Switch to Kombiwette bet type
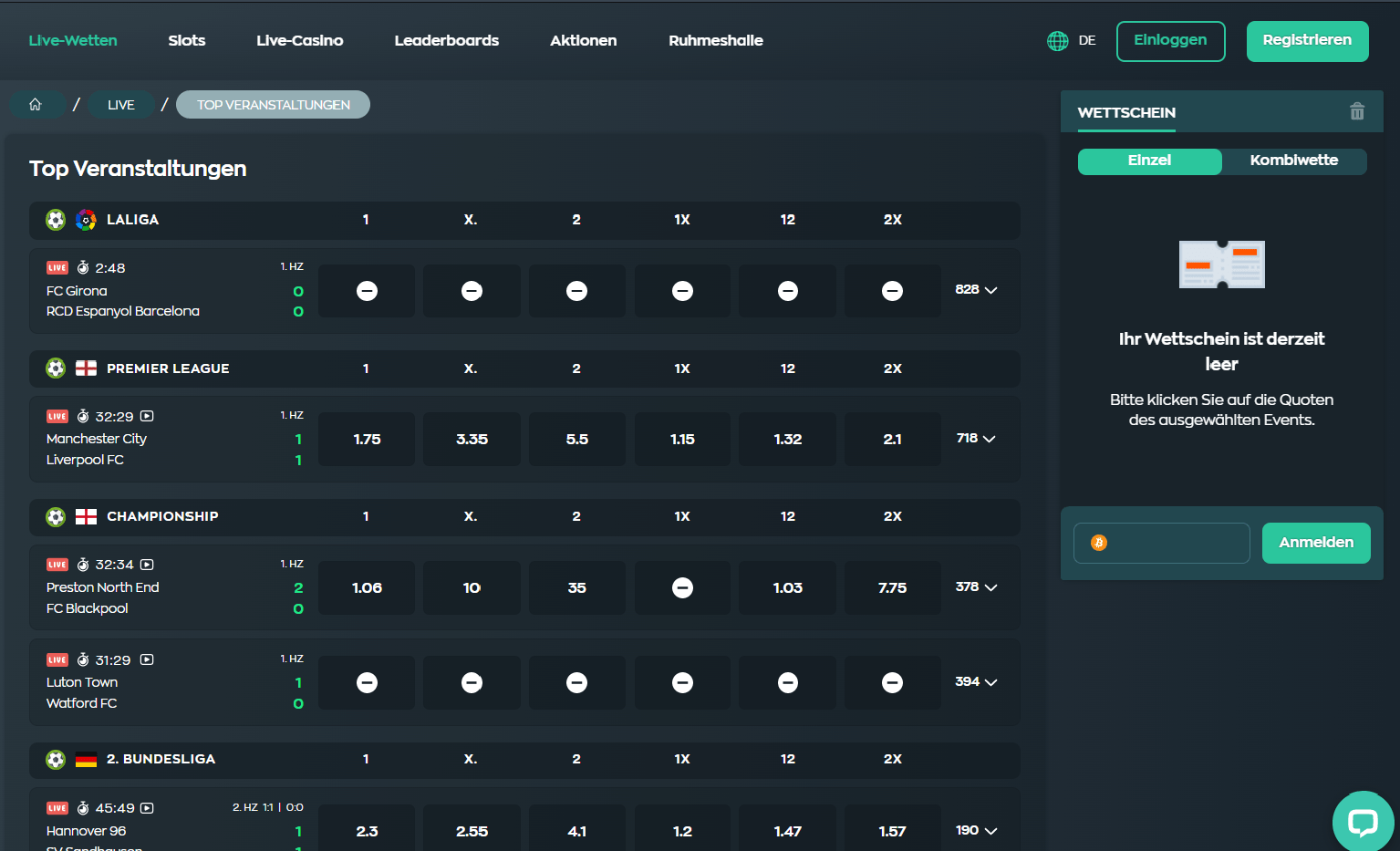The width and height of the screenshot is (1400, 851). click(x=1293, y=161)
